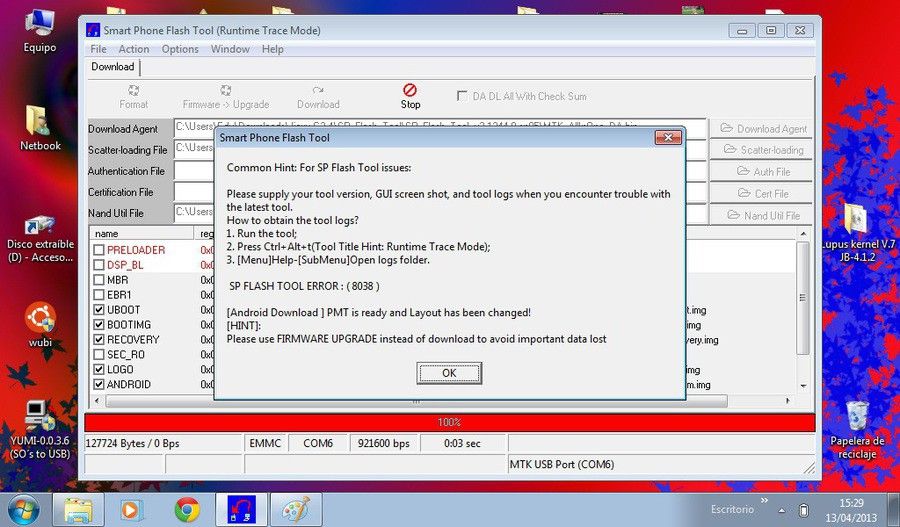
Task: Select YUMI-0.0.3.6 desktop icon
Action: point(40,430)
